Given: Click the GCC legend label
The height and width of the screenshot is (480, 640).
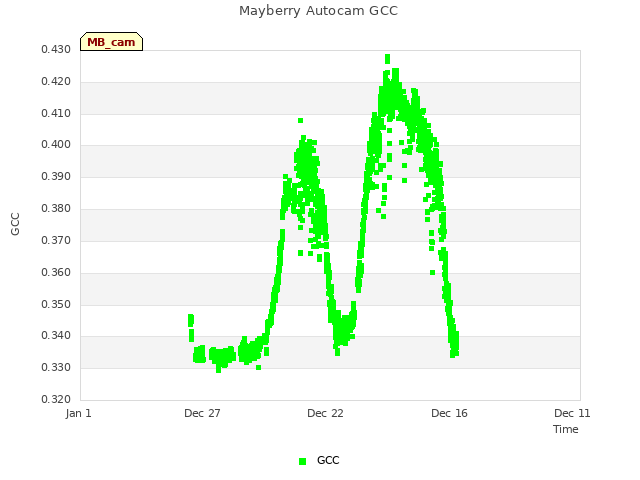Looking at the screenshot, I should tap(328, 460).
